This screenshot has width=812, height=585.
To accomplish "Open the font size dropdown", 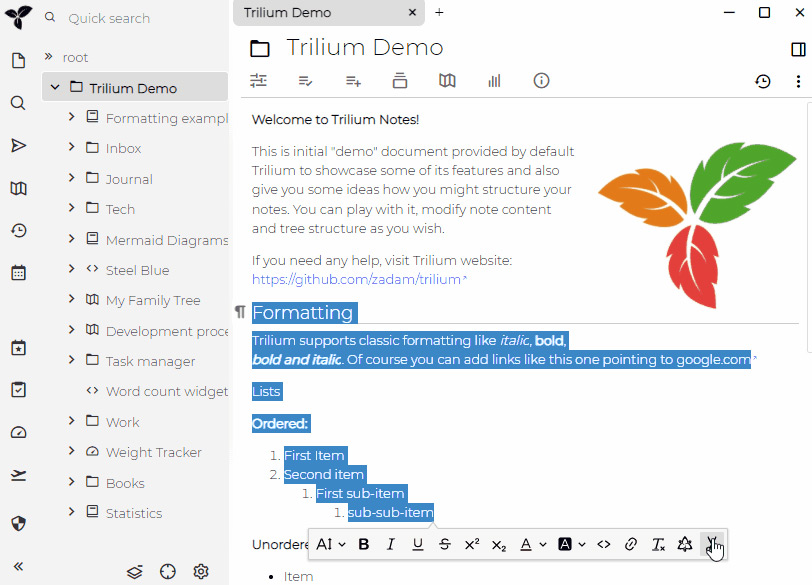I will pyautogui.click(x=330, y=544).
